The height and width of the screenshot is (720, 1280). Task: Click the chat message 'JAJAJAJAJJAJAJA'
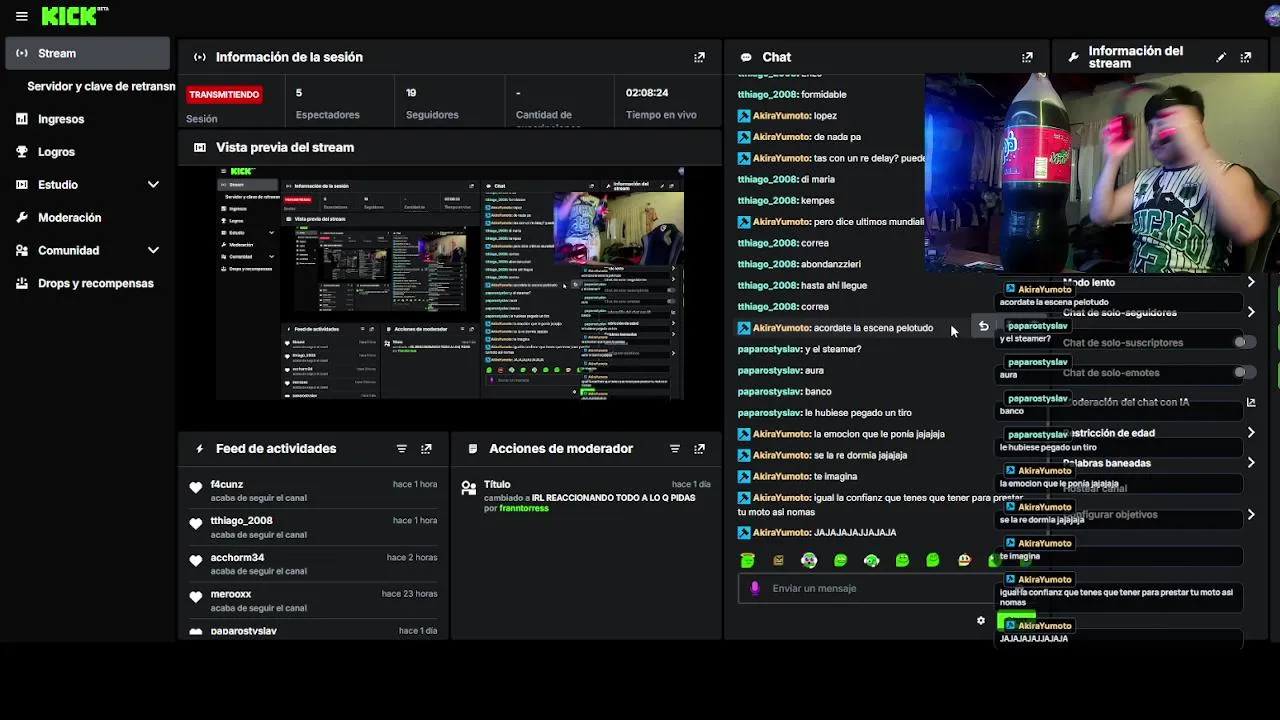click(855, 533)
